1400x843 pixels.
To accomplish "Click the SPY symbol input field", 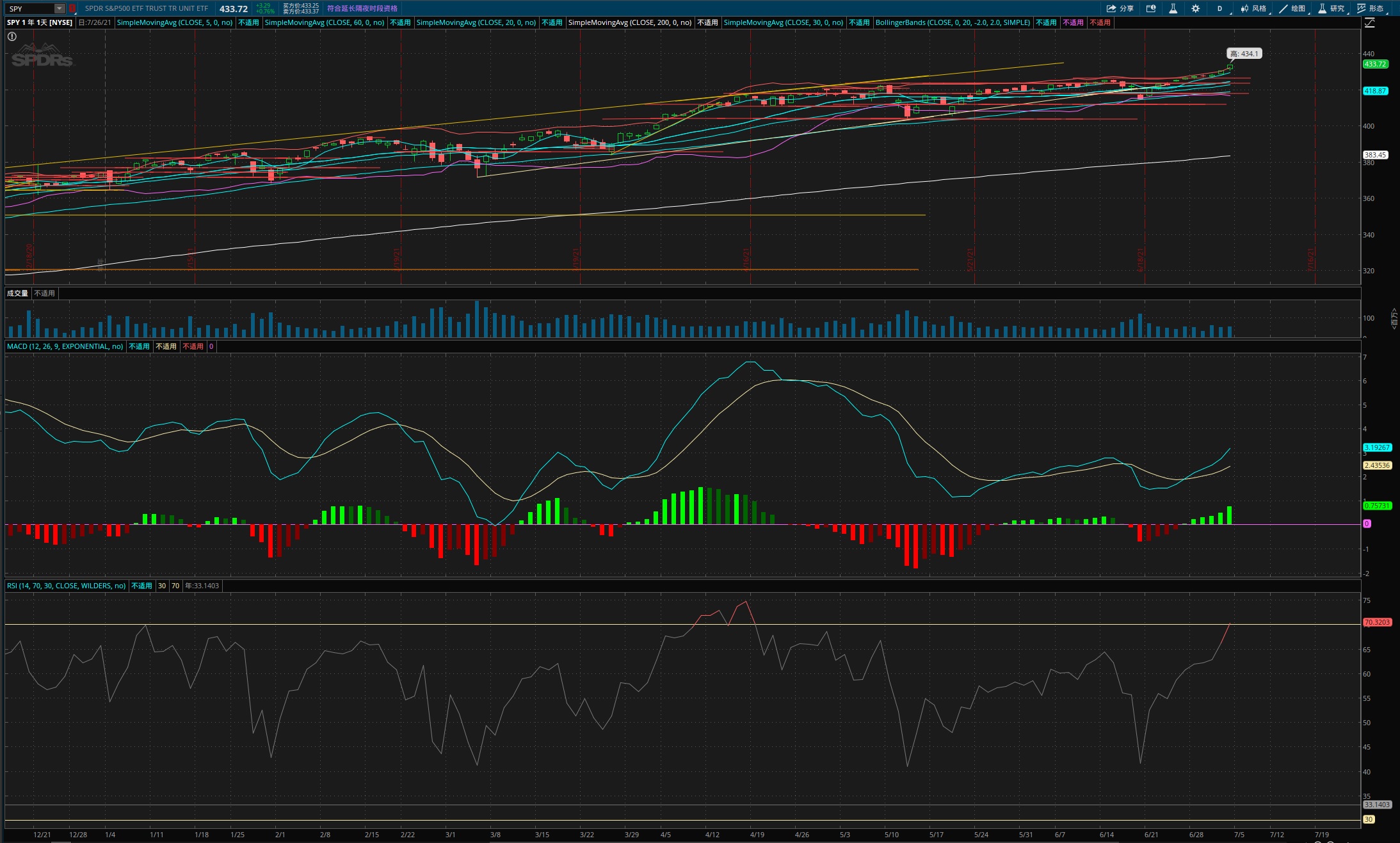I will tap(30, 8).
